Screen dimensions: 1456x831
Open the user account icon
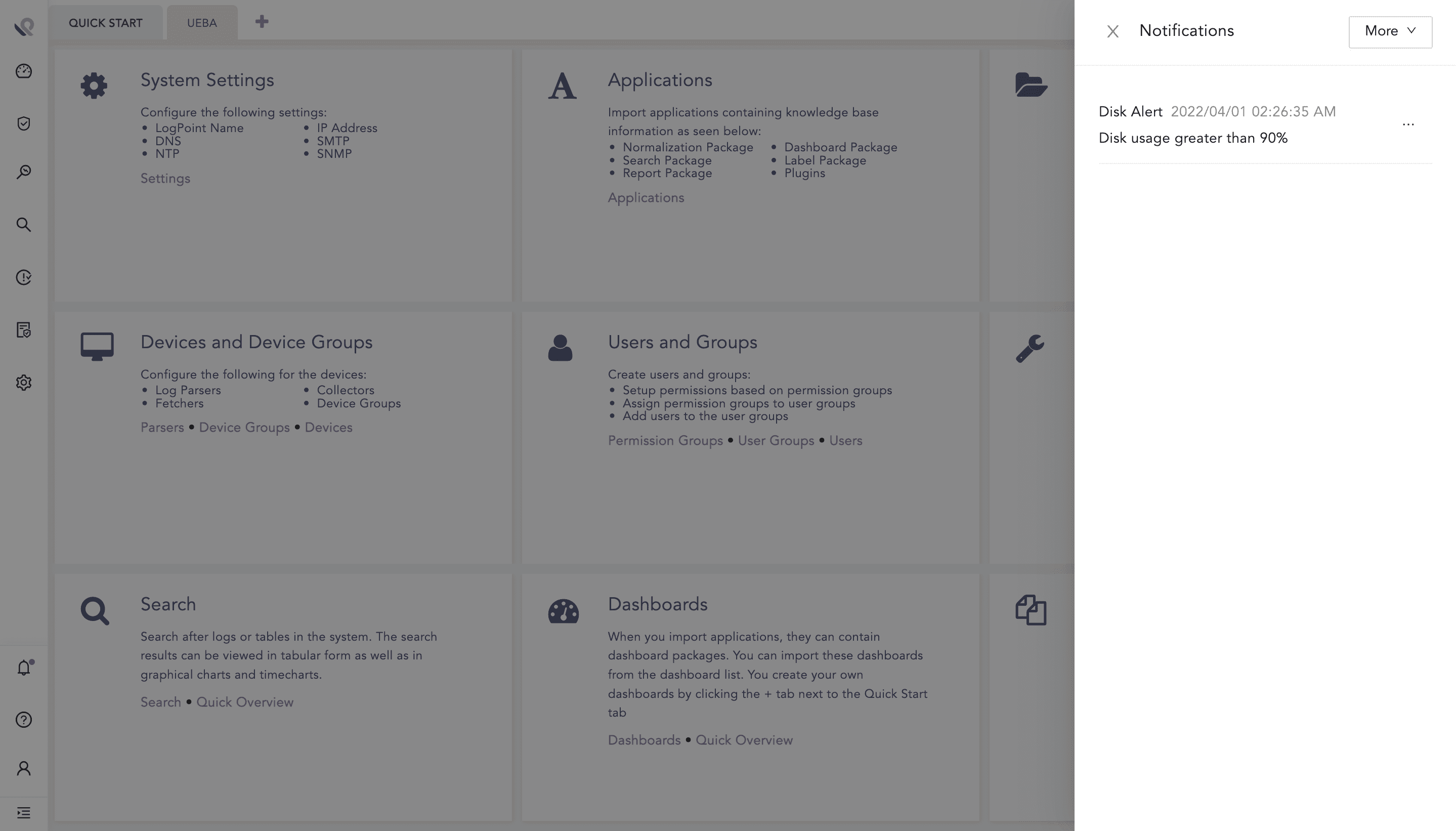point(23,768)
